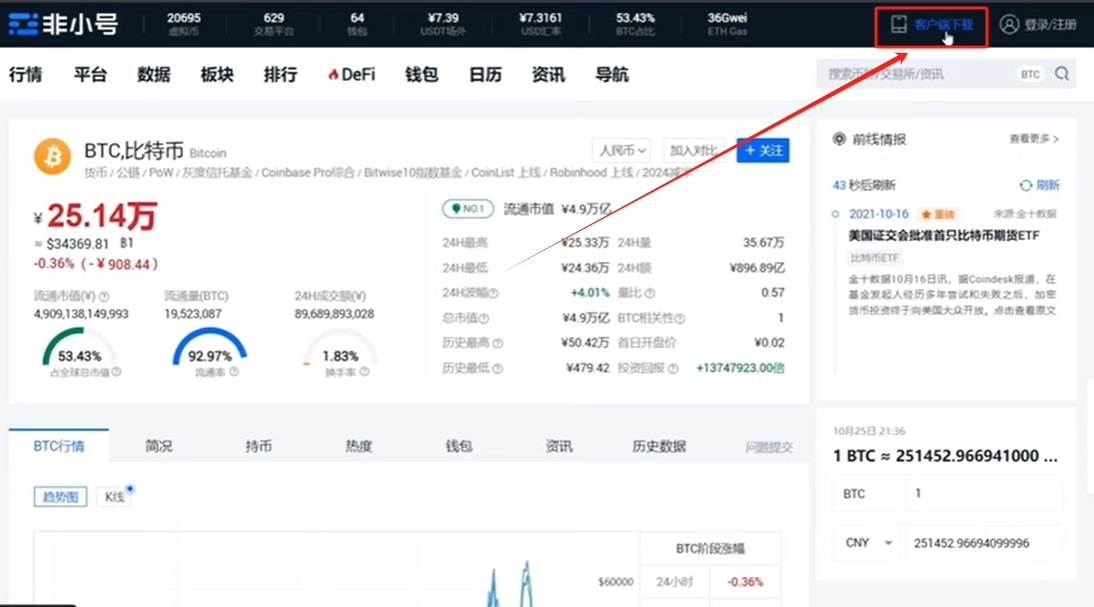Click the help icon beside 历史最高
This screenshot has width=1094, height=607.
pyautogui.click(x=497, y=343)
